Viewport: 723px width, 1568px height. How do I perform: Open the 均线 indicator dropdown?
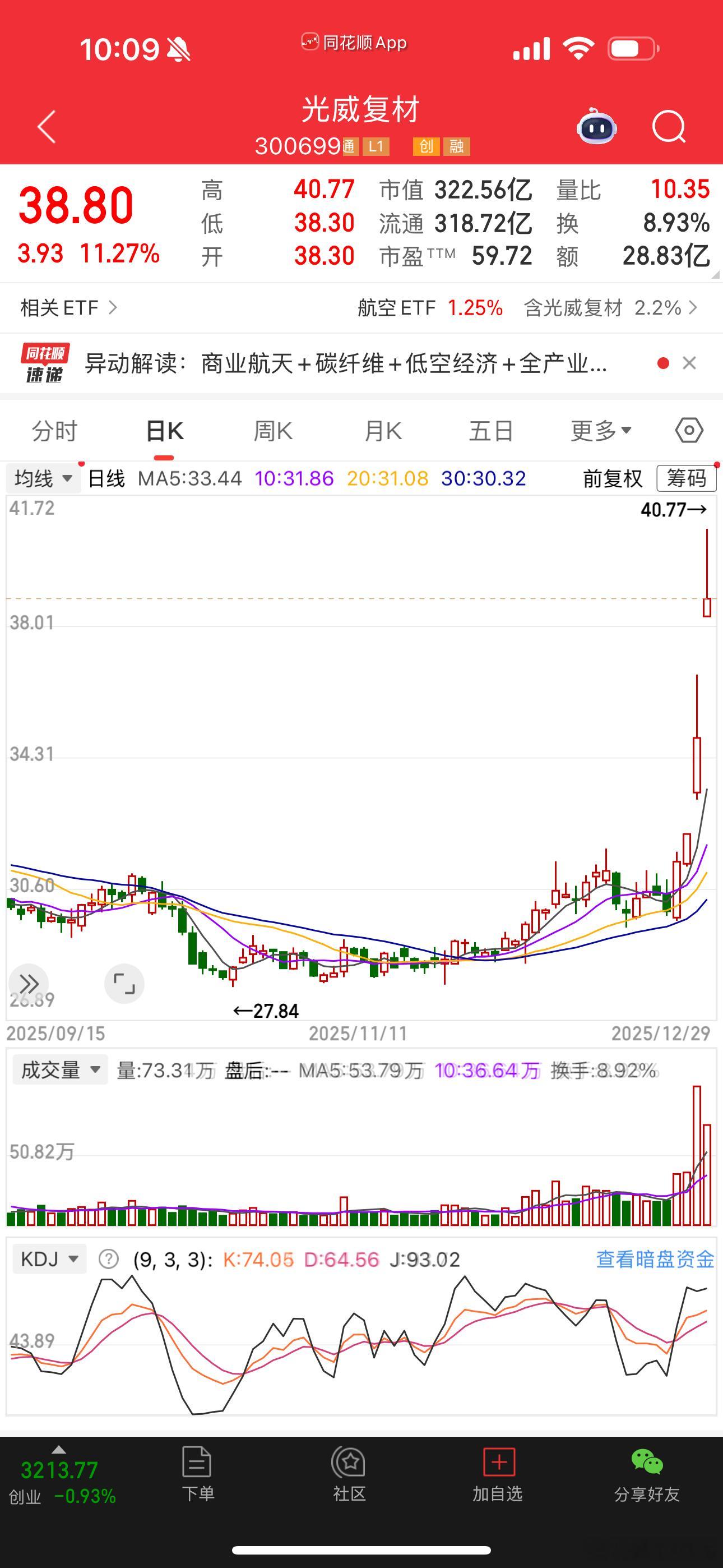coord(43,478)
